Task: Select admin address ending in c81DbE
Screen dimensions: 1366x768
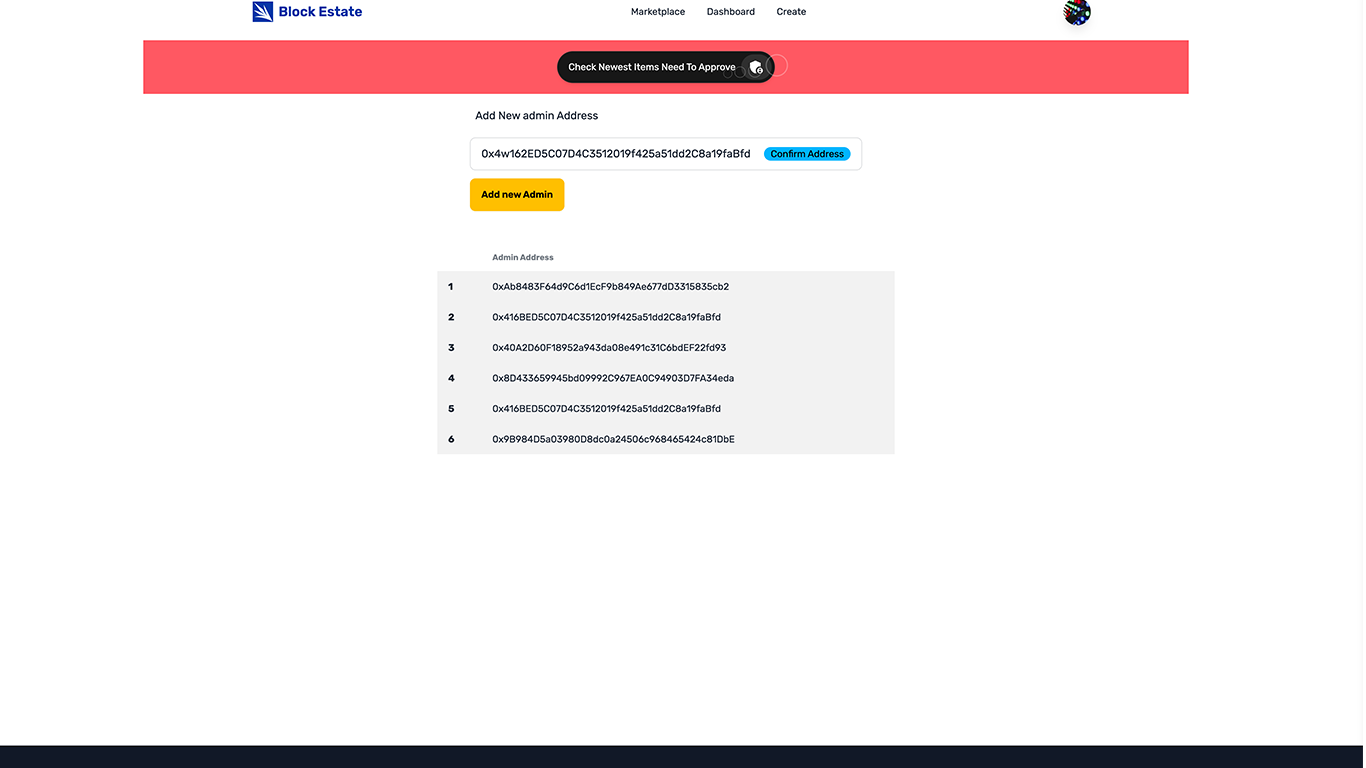Action: [x=612, y=439]
